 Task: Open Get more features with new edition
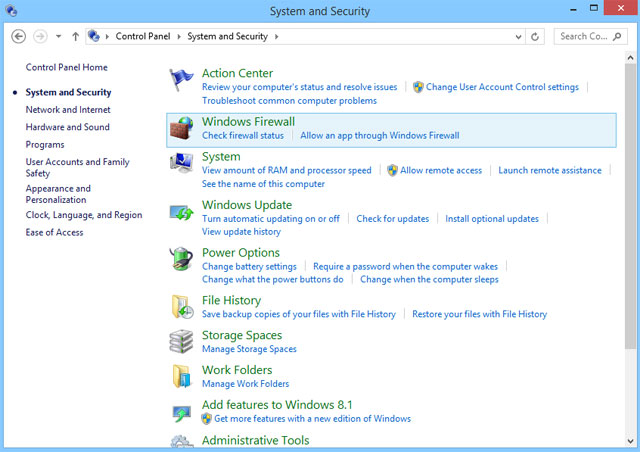point(313,419)
